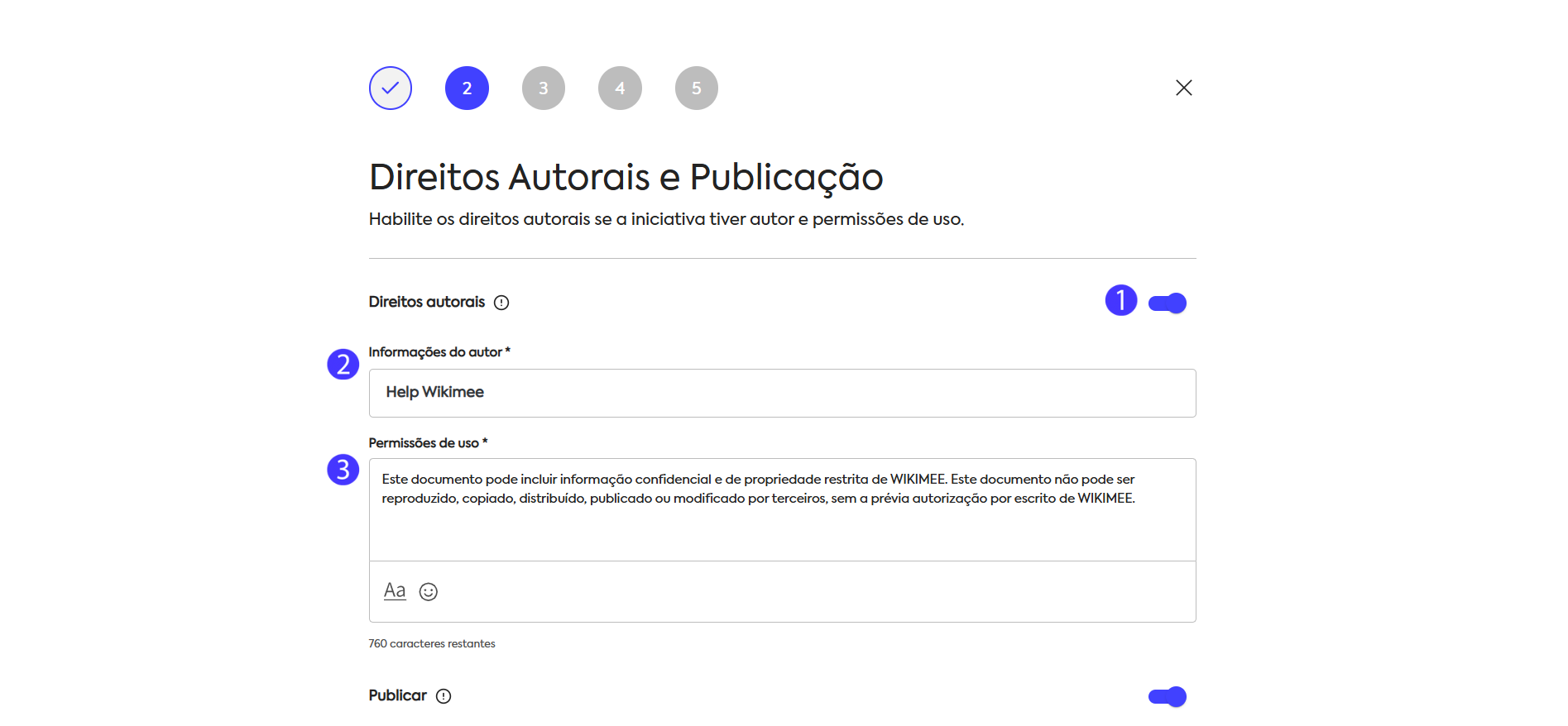
Task: Open the emoji picker smiley icon
Action: pyautogui.click(x=429, y=592)
